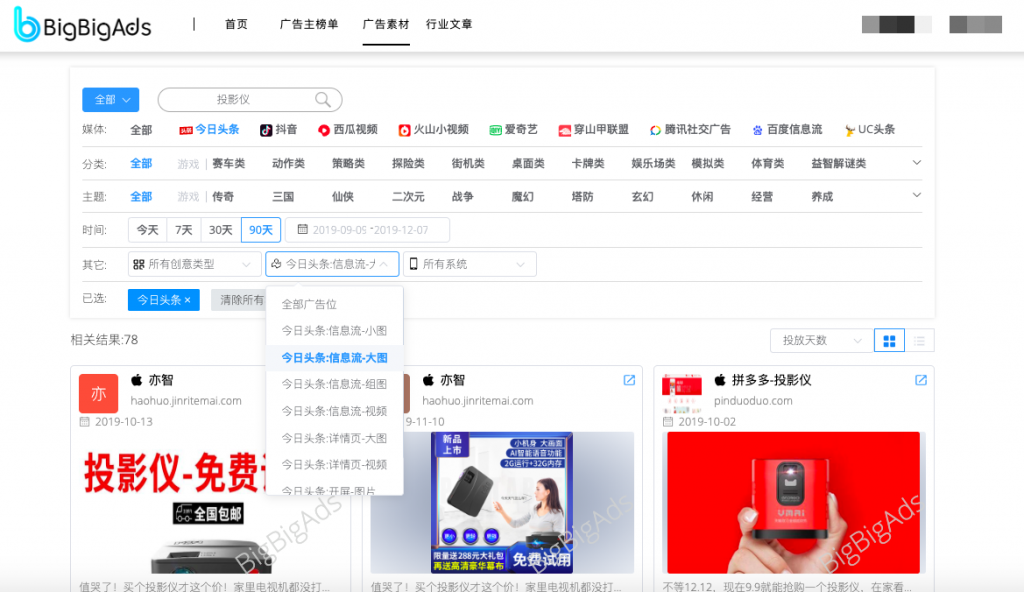The height and width of the screenshot is (592, 1024).
Task: Open the red 拼多多 projector ad image
Action: tap(793, 502)
